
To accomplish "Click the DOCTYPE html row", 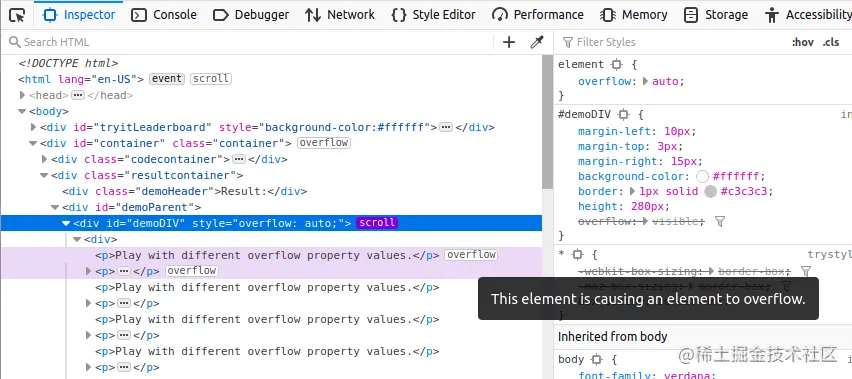I will click(68, 63).
